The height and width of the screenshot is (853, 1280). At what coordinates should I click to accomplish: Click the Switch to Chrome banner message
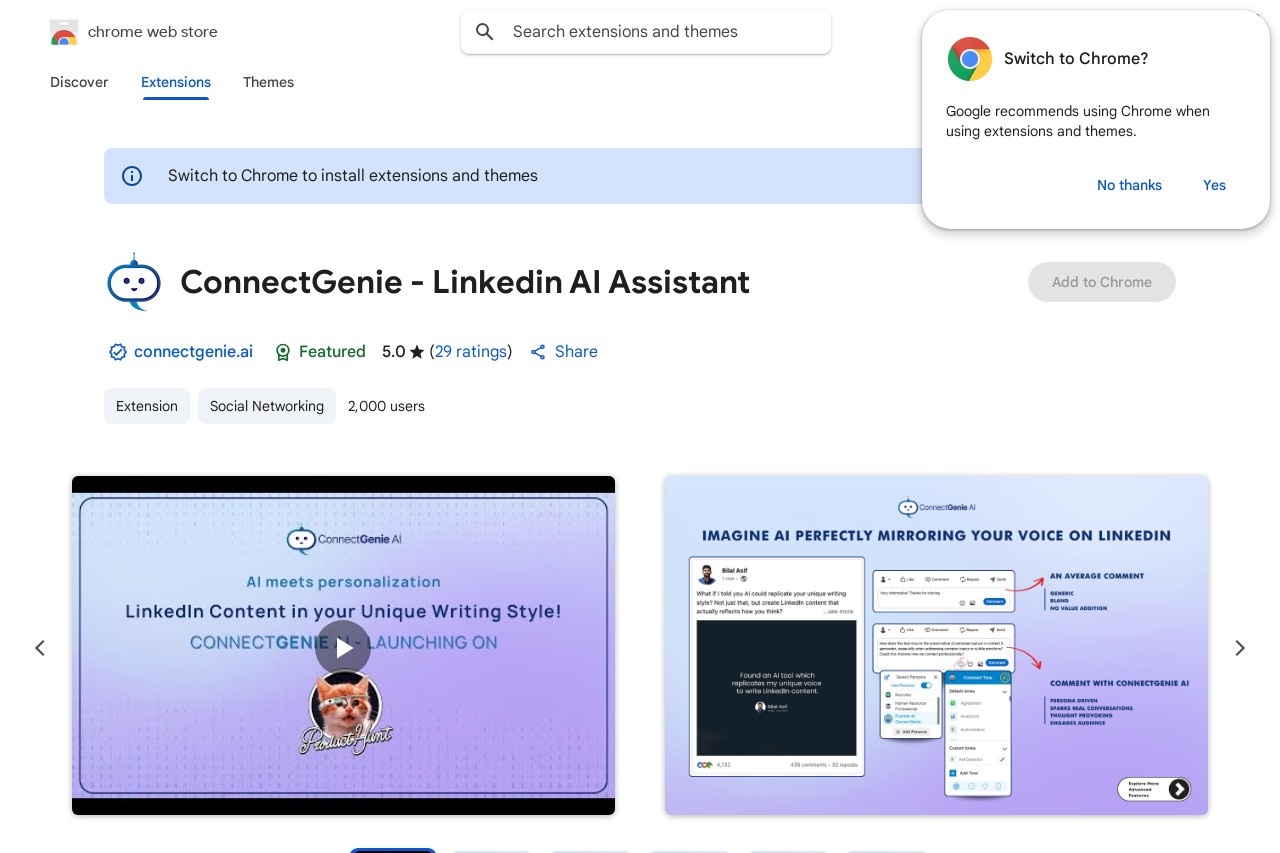(353, 176)
